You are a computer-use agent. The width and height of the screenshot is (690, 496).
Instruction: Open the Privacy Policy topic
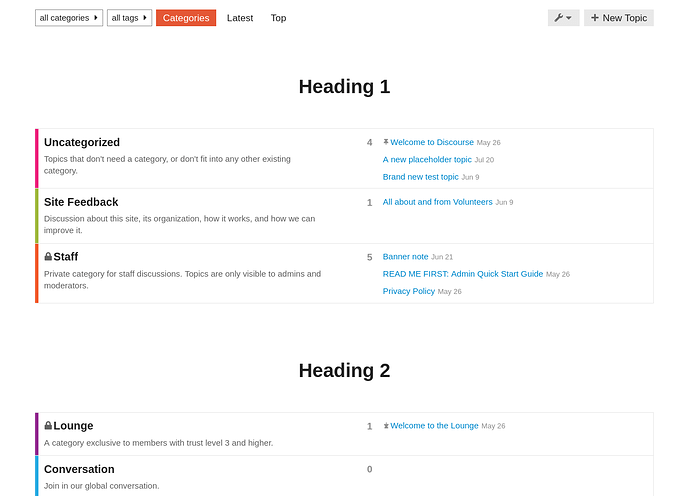click(409, 291)
